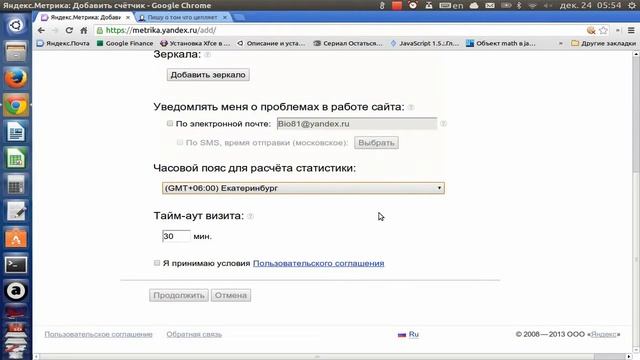
Task: Open Ubuntu Software Center in the launcher
Action: pos(16,238)
